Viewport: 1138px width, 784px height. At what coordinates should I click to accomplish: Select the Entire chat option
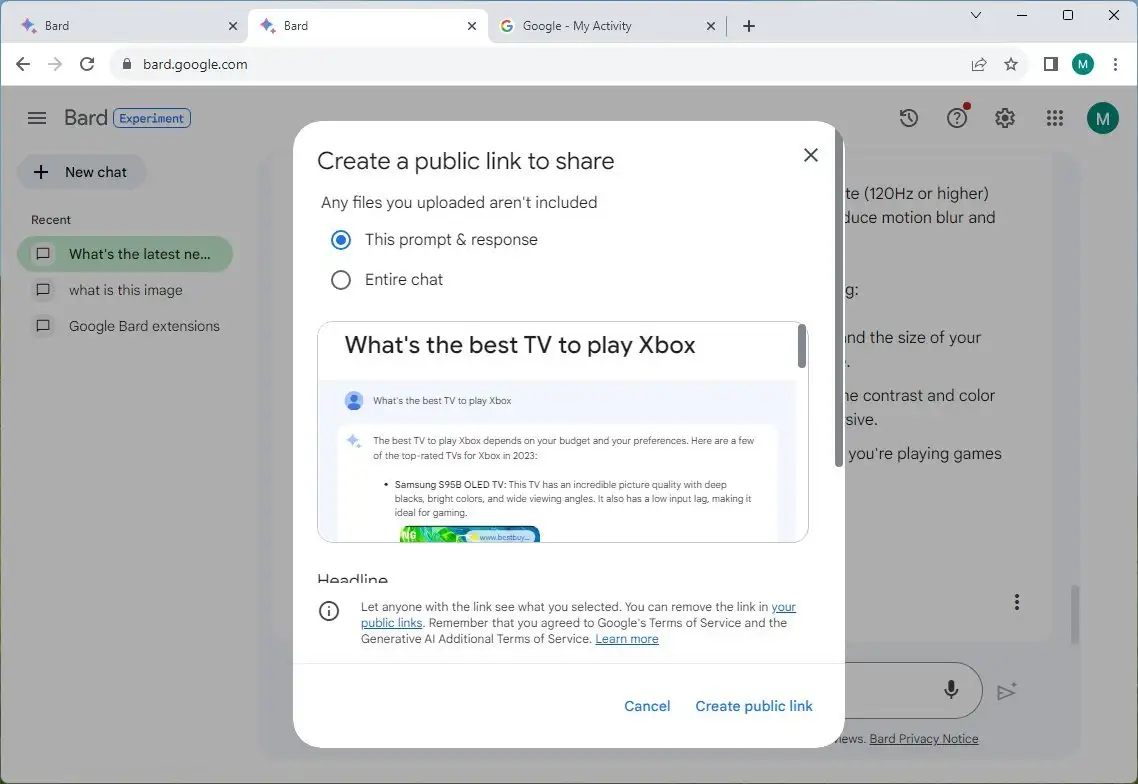[x=340, y=279]
